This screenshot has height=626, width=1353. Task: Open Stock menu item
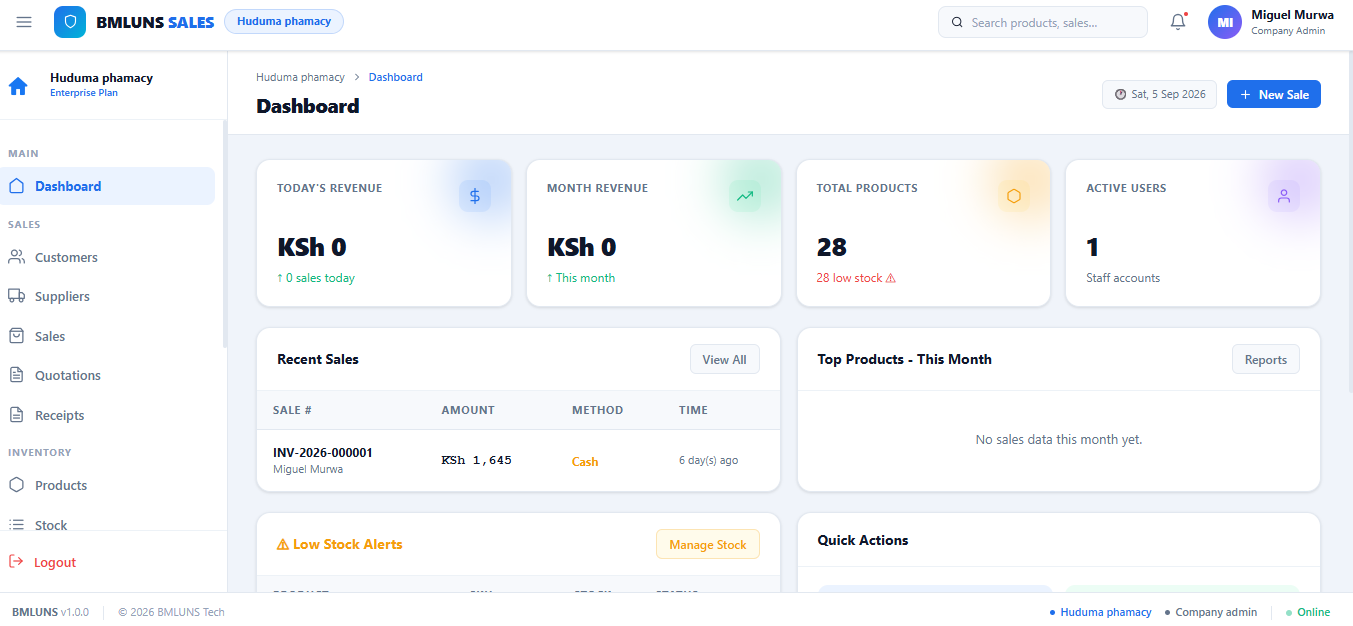[x=108, y=524]
